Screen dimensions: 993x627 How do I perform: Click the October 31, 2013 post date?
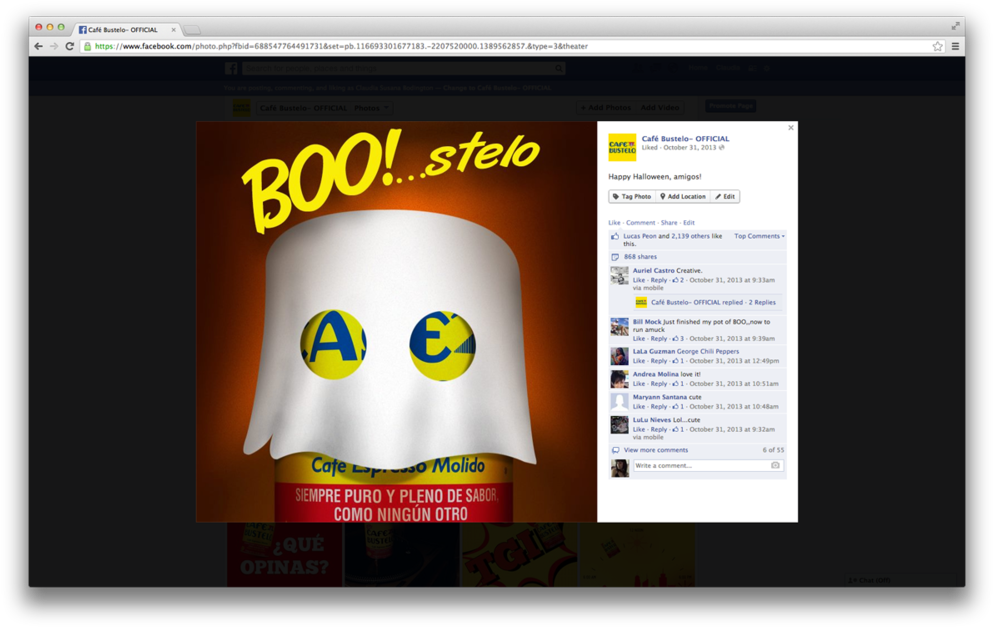coord(690,148)
